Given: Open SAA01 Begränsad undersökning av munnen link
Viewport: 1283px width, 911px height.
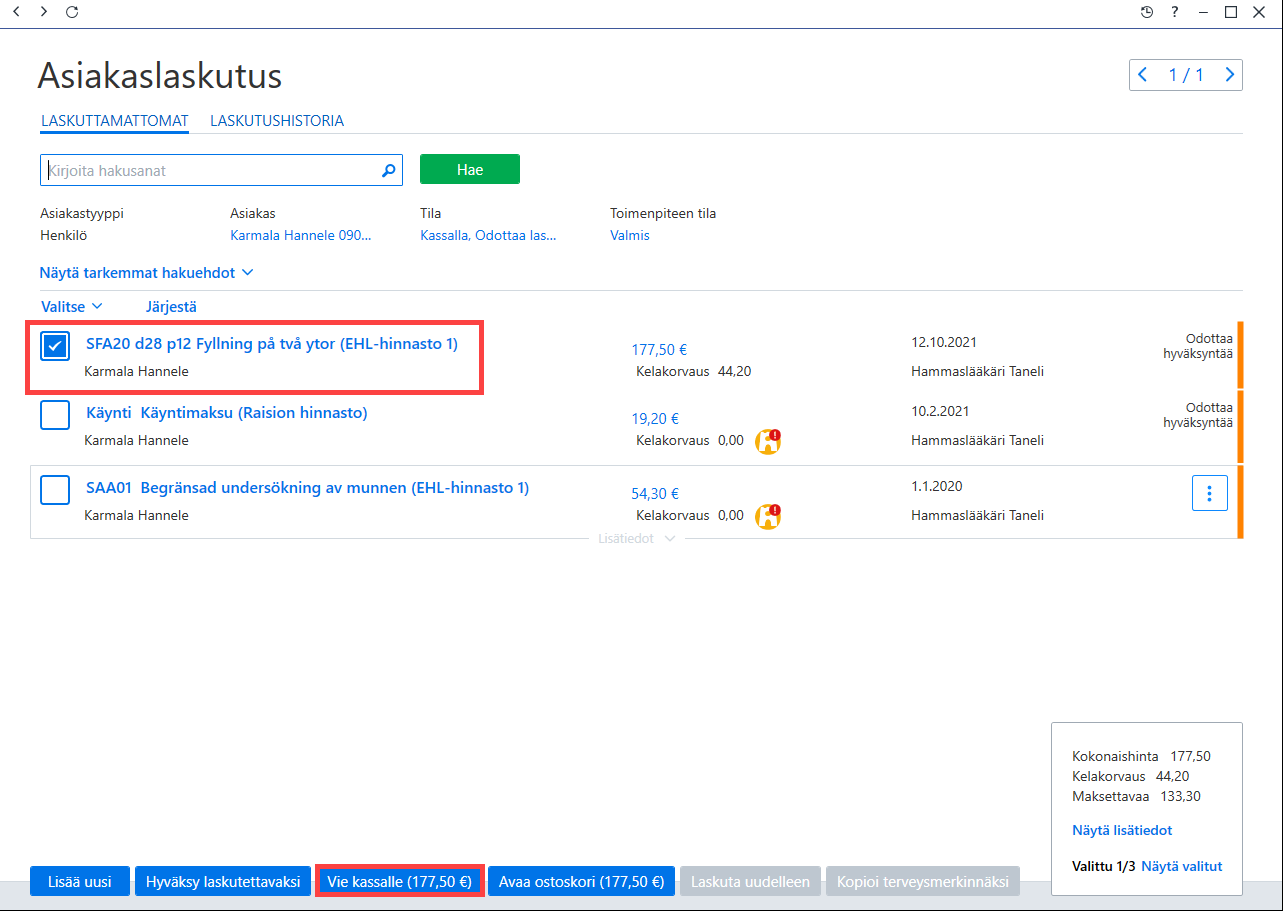Looking at the screenshot, I should 307,488.
